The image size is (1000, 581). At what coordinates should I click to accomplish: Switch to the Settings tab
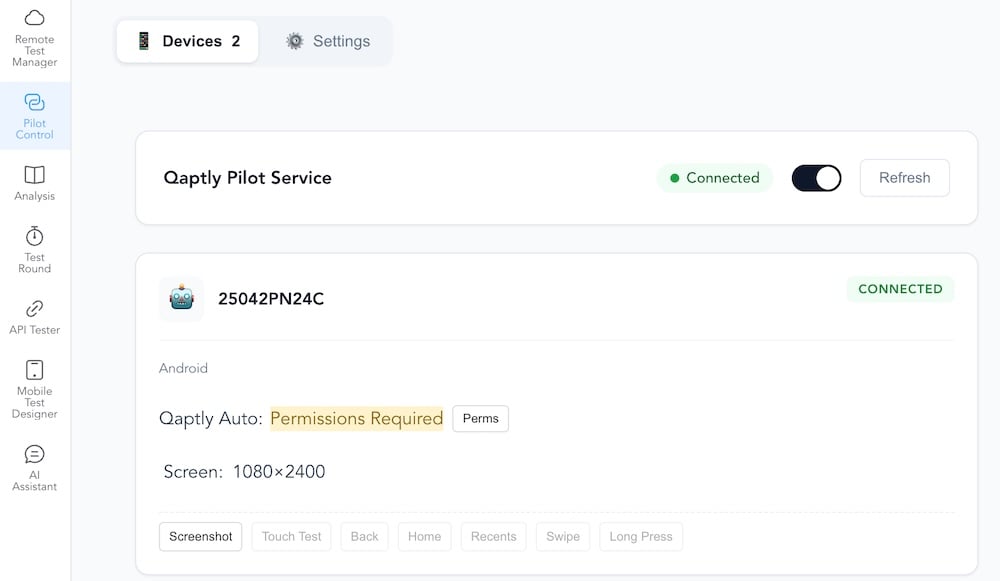pos(328,41)
